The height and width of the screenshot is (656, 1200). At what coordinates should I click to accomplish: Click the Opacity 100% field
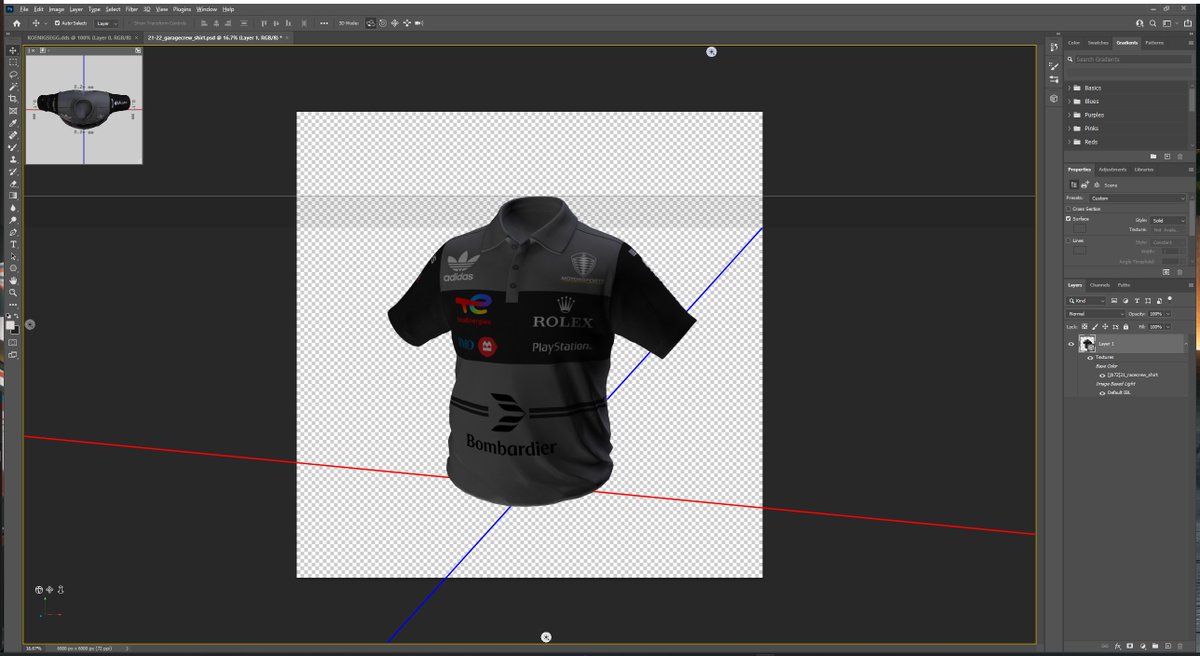(x=1157, y=314)
